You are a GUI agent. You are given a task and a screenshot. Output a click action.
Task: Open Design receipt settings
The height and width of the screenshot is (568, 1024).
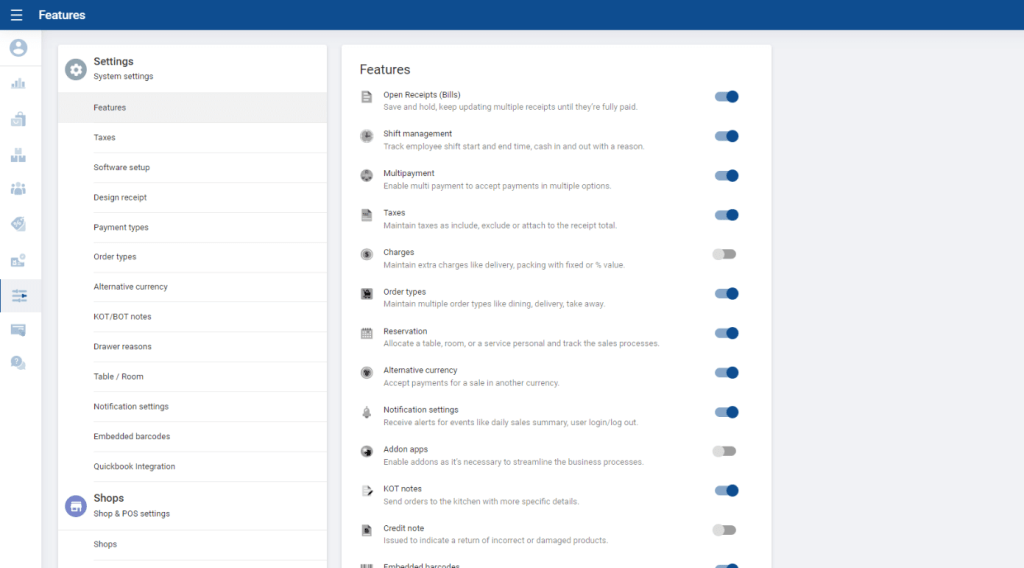[193, 198]
